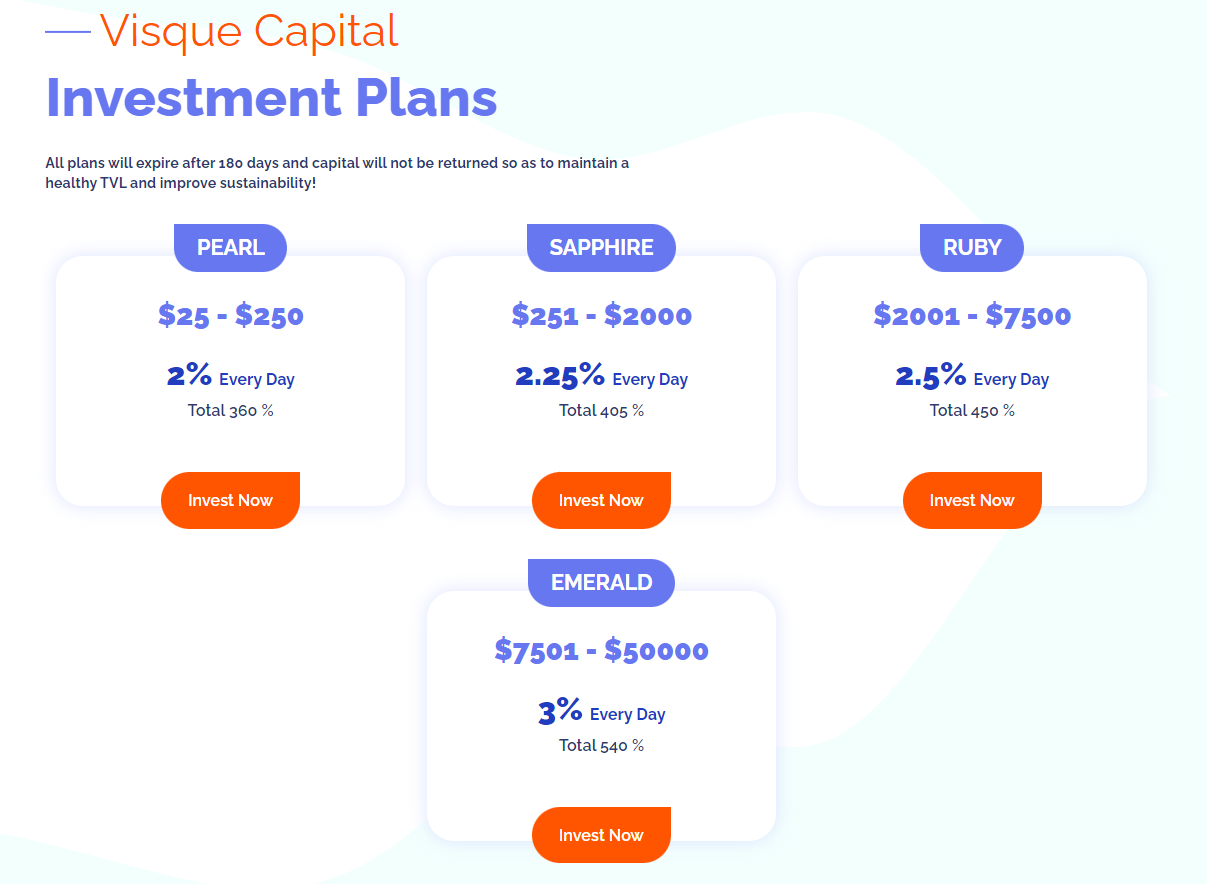Click the $25 - $250 price range
The width and height of the screenshot is (1207, 884).
pyautogui.click(x=230, y=315)
